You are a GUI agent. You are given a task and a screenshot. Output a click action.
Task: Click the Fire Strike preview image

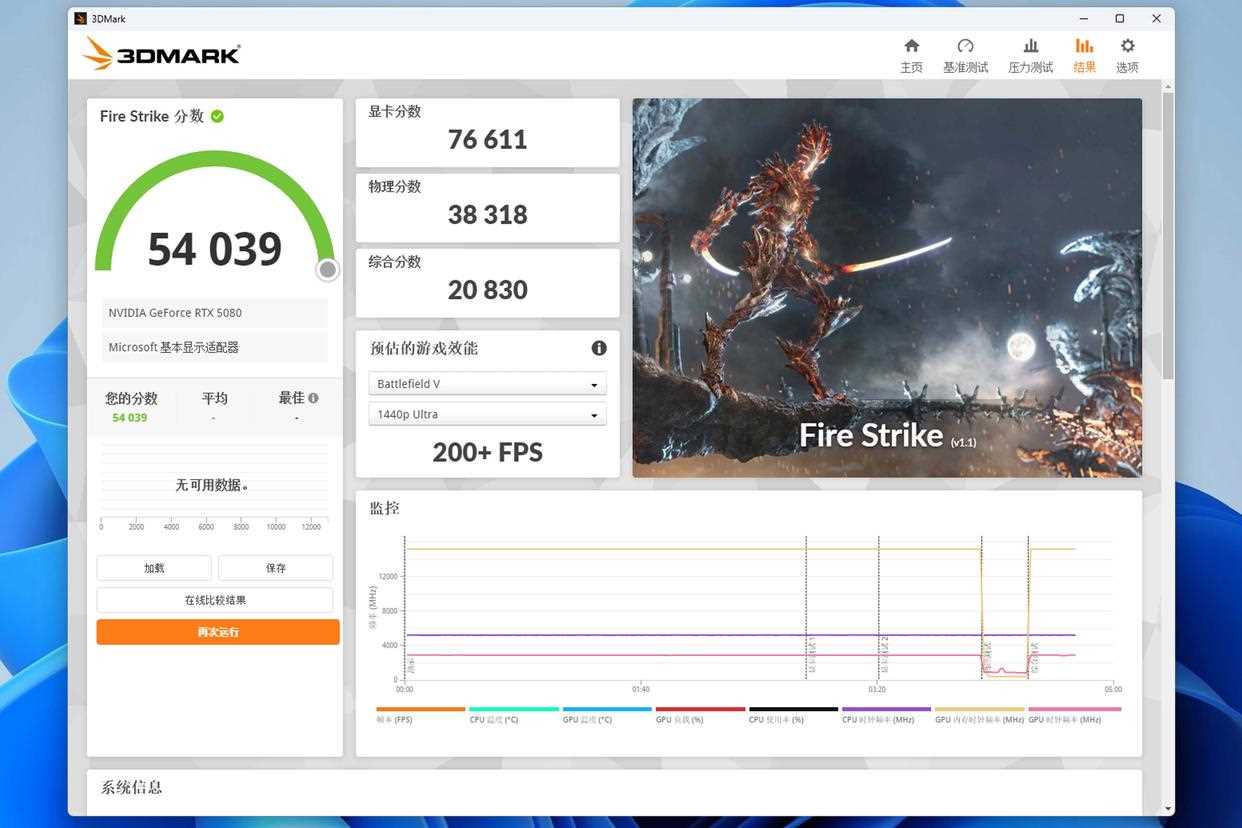coord(887,287)
